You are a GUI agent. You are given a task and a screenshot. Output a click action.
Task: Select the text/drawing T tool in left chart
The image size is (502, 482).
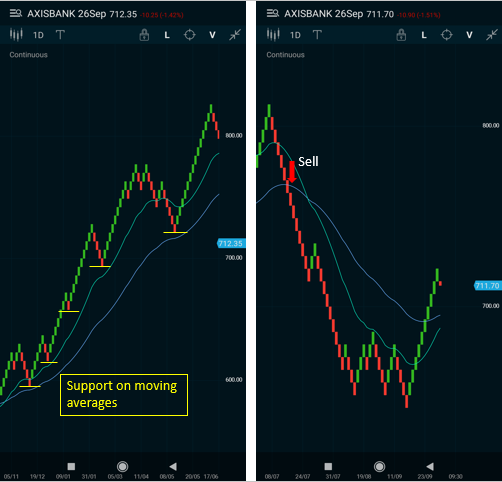click(x=60, y=35)
